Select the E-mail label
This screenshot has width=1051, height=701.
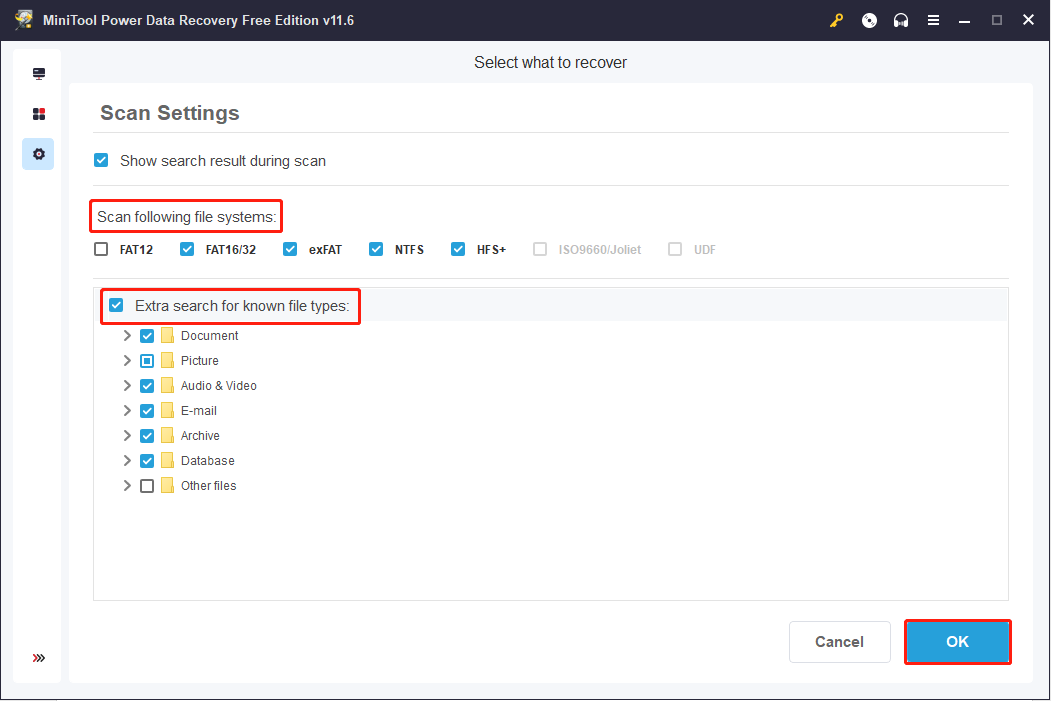pyautogui.click(x=198, y=411)
